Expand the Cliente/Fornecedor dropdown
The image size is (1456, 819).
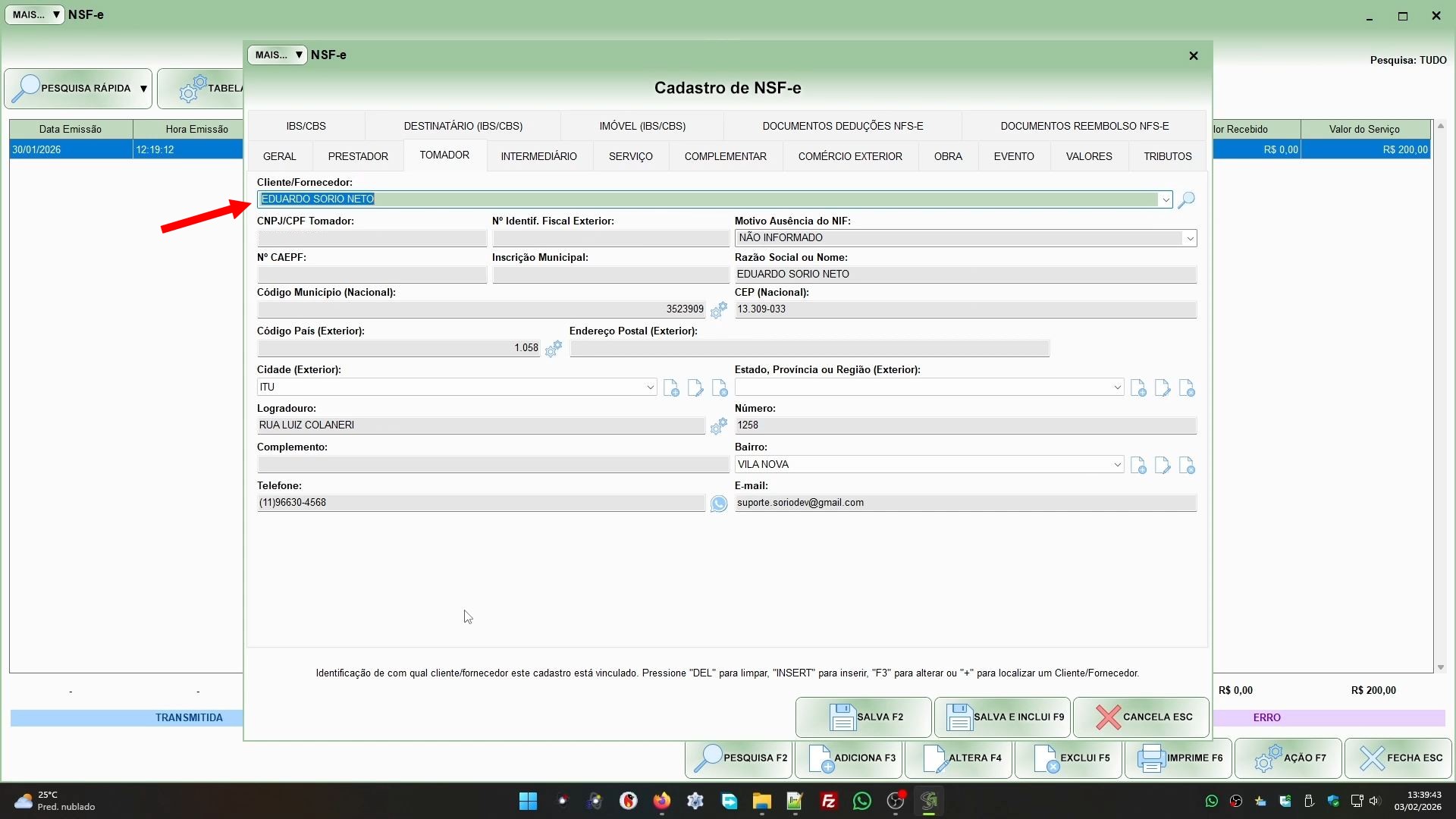coord(1165,200)
